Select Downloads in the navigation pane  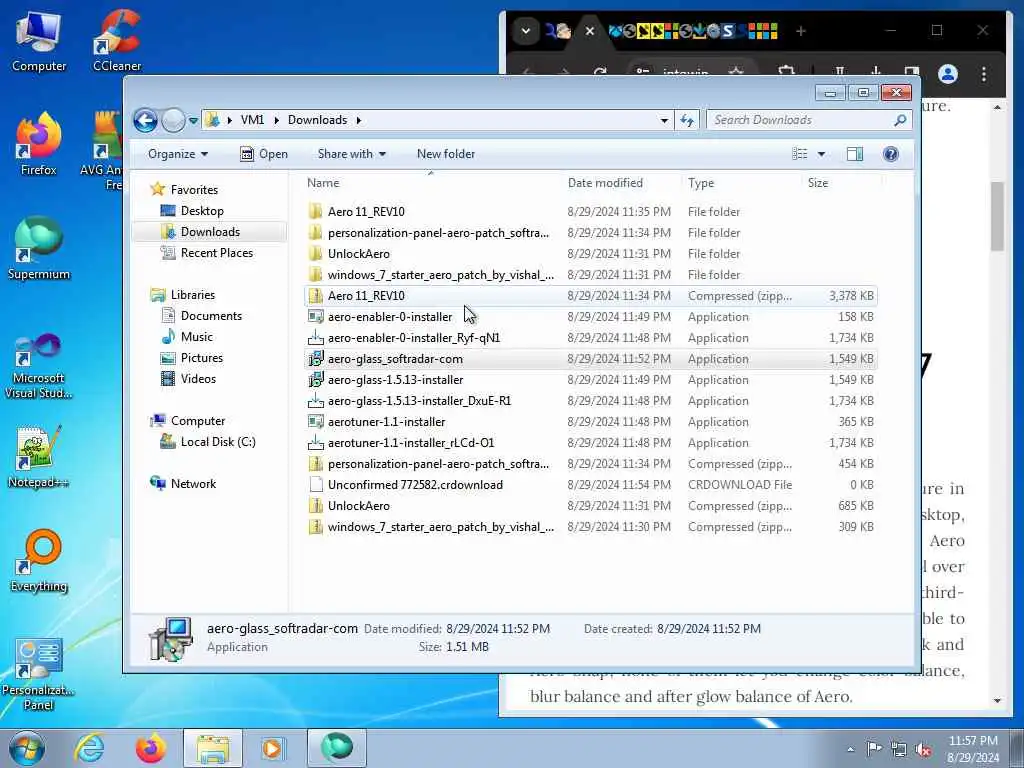tap(210, 232)
